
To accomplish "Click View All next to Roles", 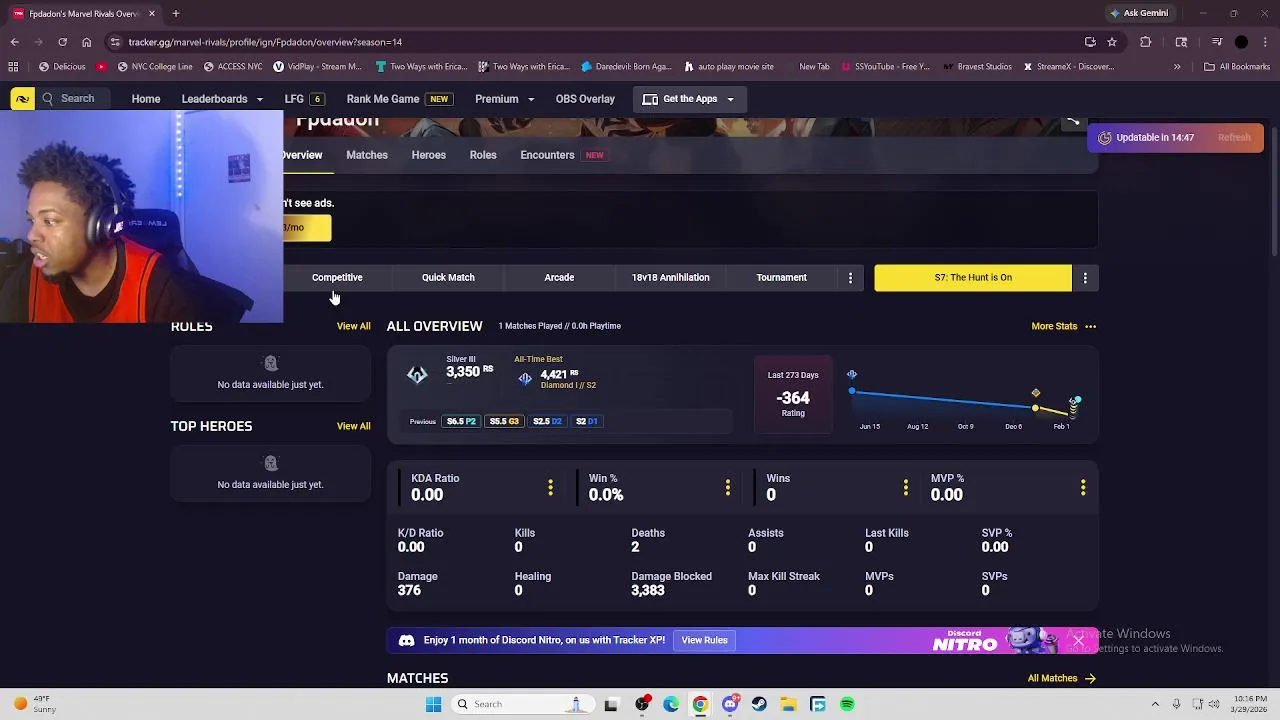I will click(353, 326).
